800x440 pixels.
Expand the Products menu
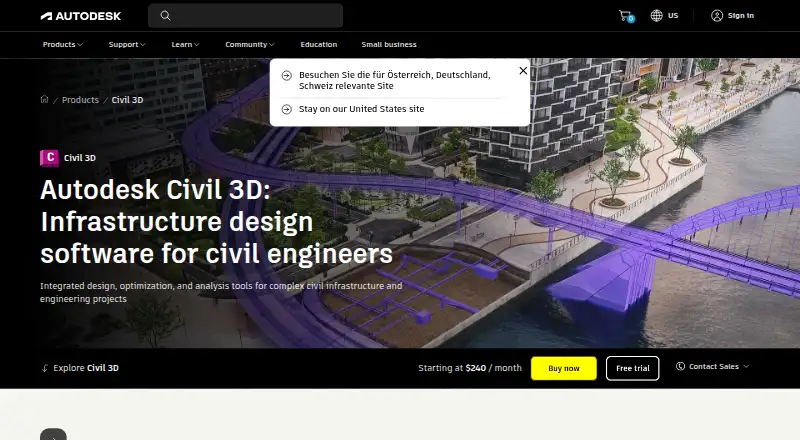(x=63, y=45)
